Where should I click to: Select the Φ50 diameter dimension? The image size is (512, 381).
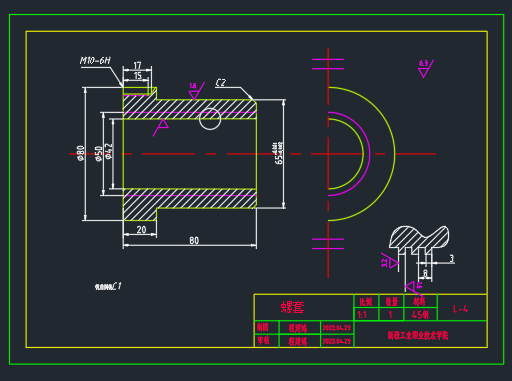pos(99,154)
